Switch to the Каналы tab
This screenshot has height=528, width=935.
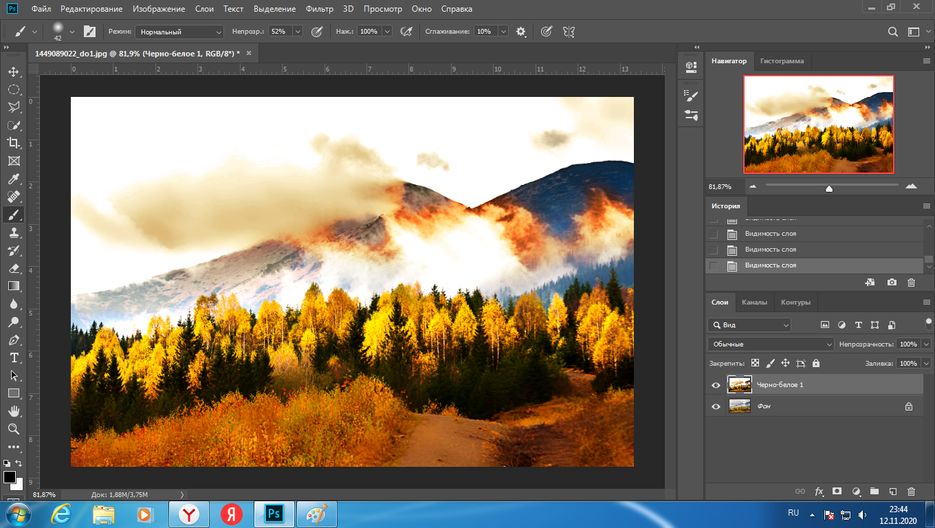[754, 302]
